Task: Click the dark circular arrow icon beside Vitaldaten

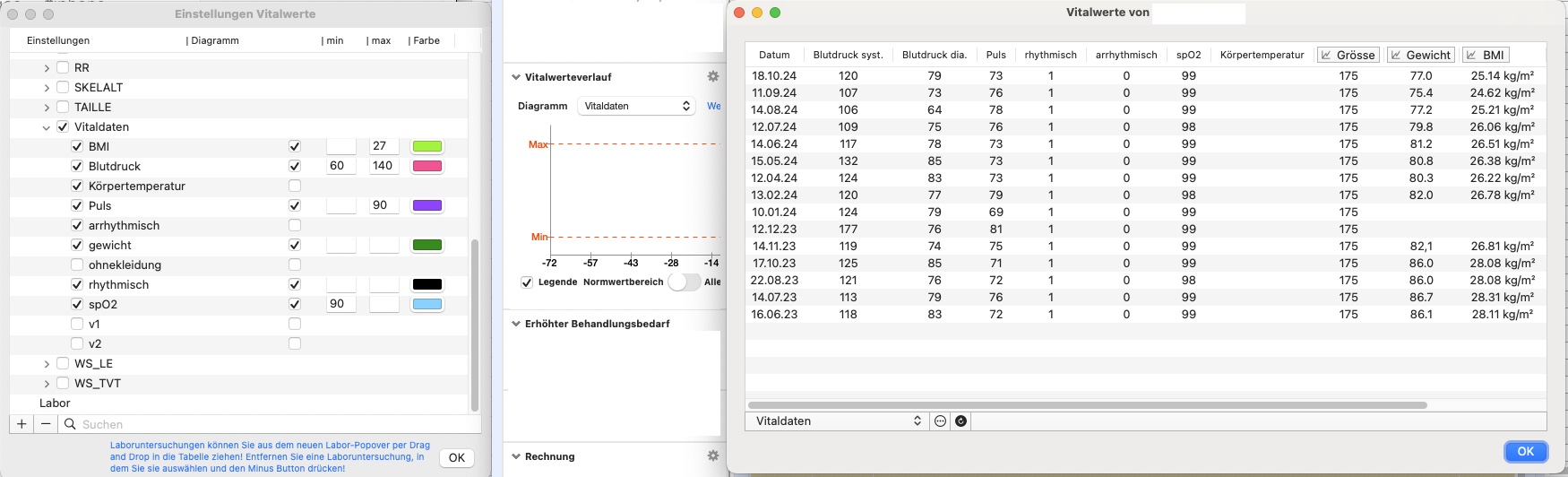Action: (961, 421)
